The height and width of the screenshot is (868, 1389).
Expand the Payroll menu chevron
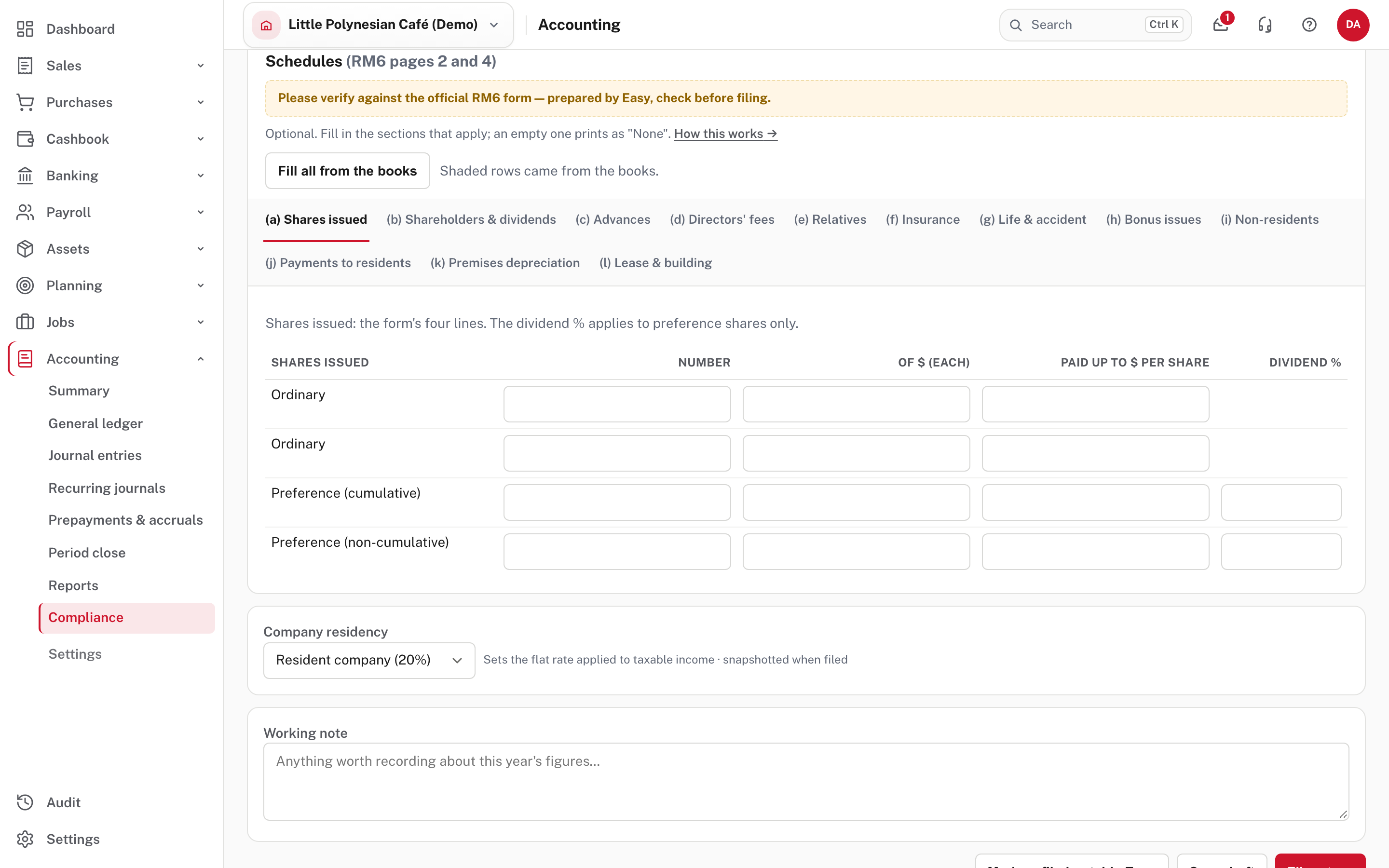[x=200, y=212]
